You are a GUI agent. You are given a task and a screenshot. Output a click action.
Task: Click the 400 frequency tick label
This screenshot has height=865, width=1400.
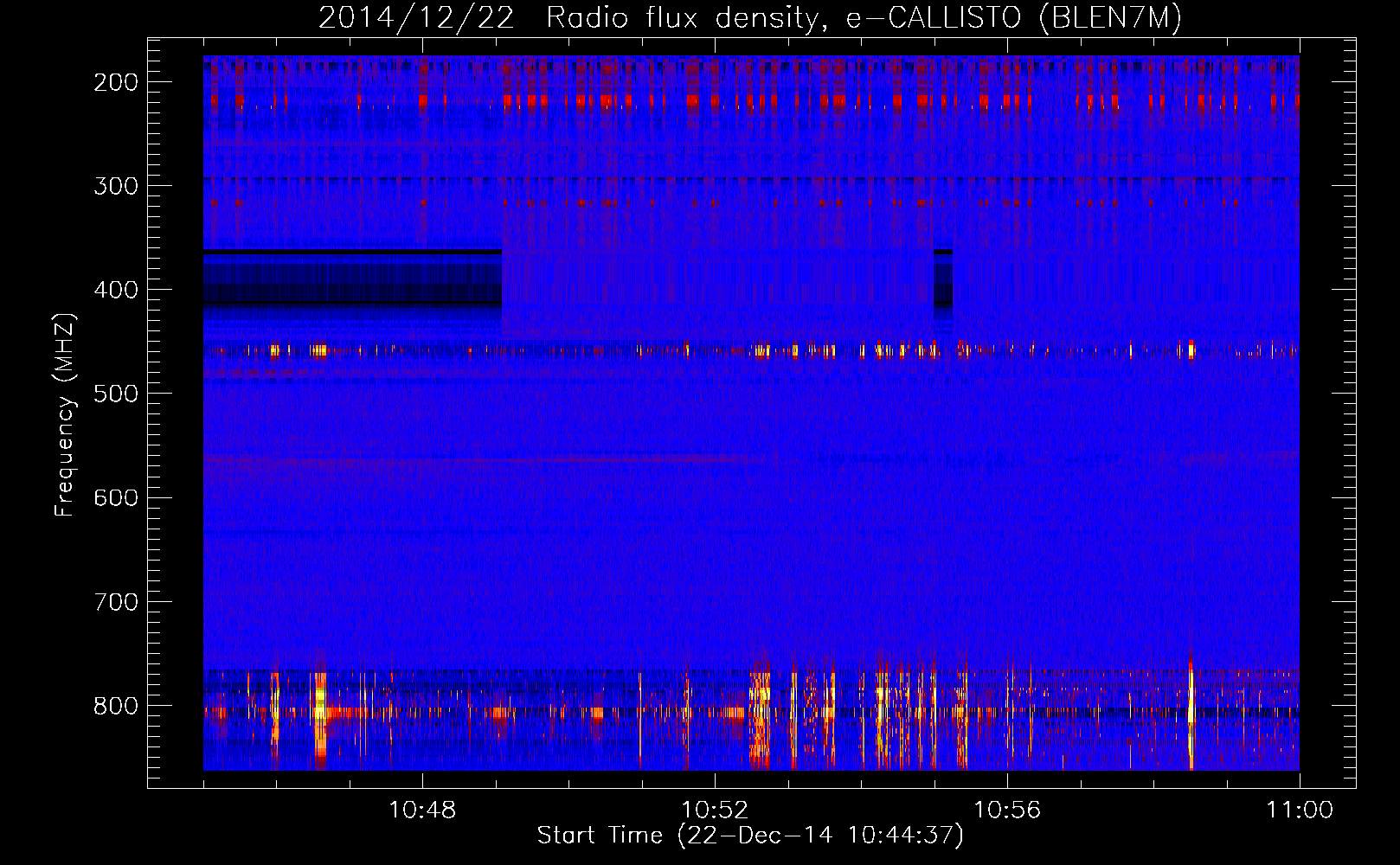point(116,290)
